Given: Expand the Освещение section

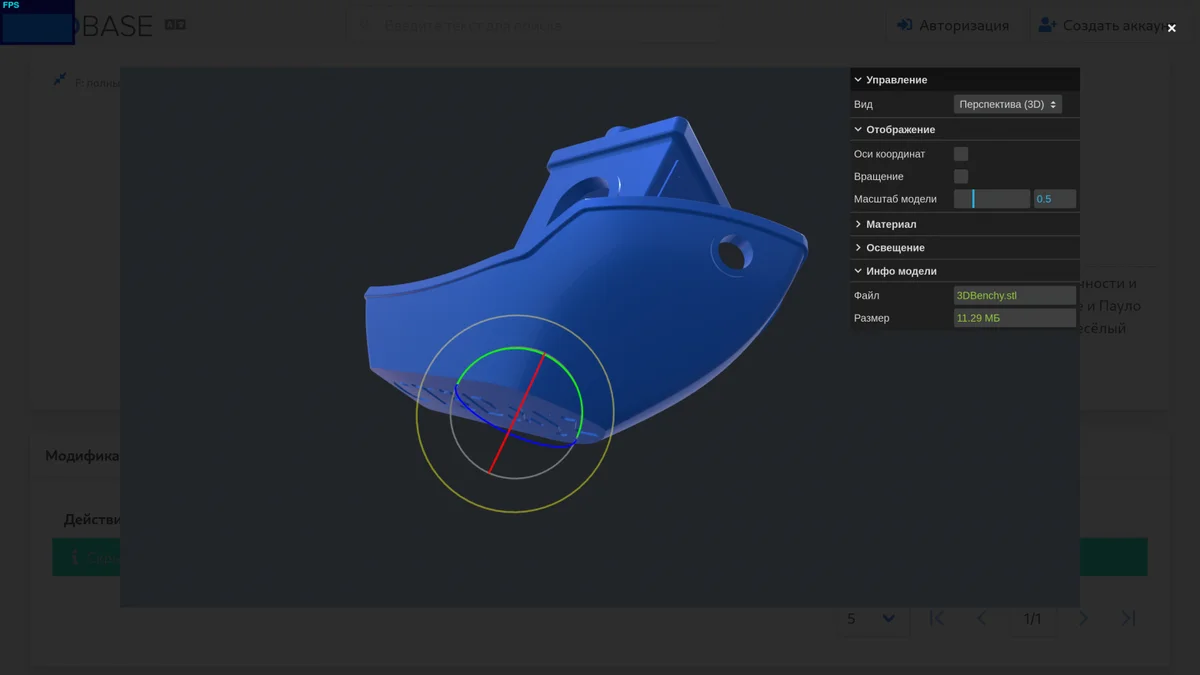Looking at the screenshot, I should (x=965, y=248).
